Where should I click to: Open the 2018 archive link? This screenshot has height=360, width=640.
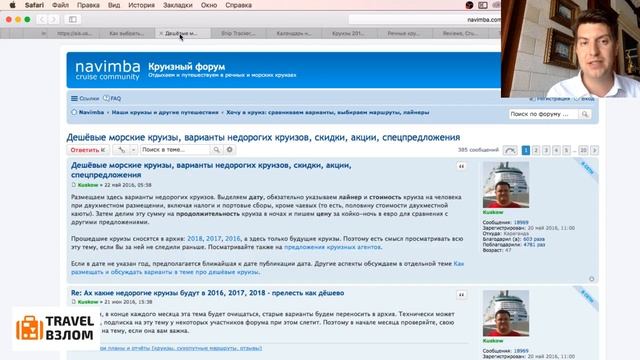click(x=195, y=239)
